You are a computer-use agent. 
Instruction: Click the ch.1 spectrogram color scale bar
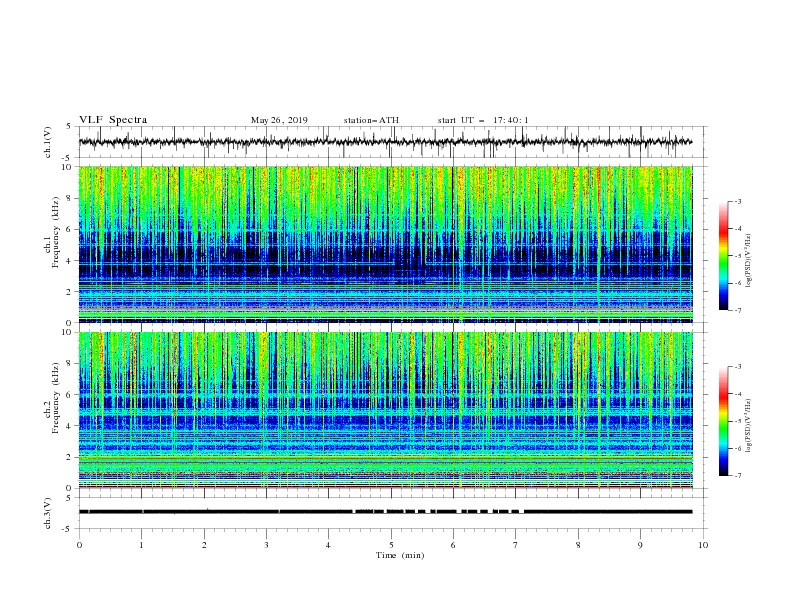pos(723,256)
